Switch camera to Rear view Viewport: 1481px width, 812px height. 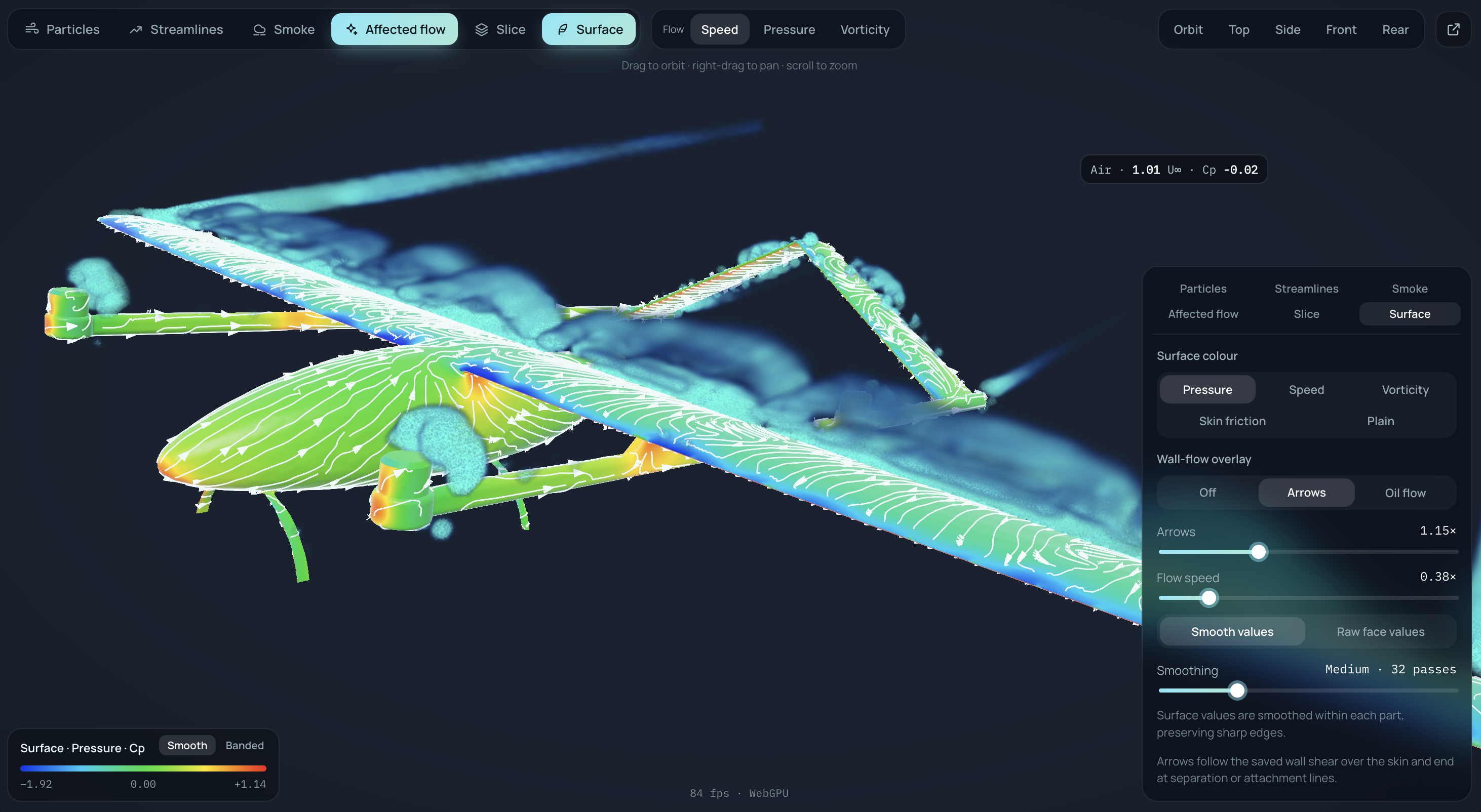click(1395, 29)
